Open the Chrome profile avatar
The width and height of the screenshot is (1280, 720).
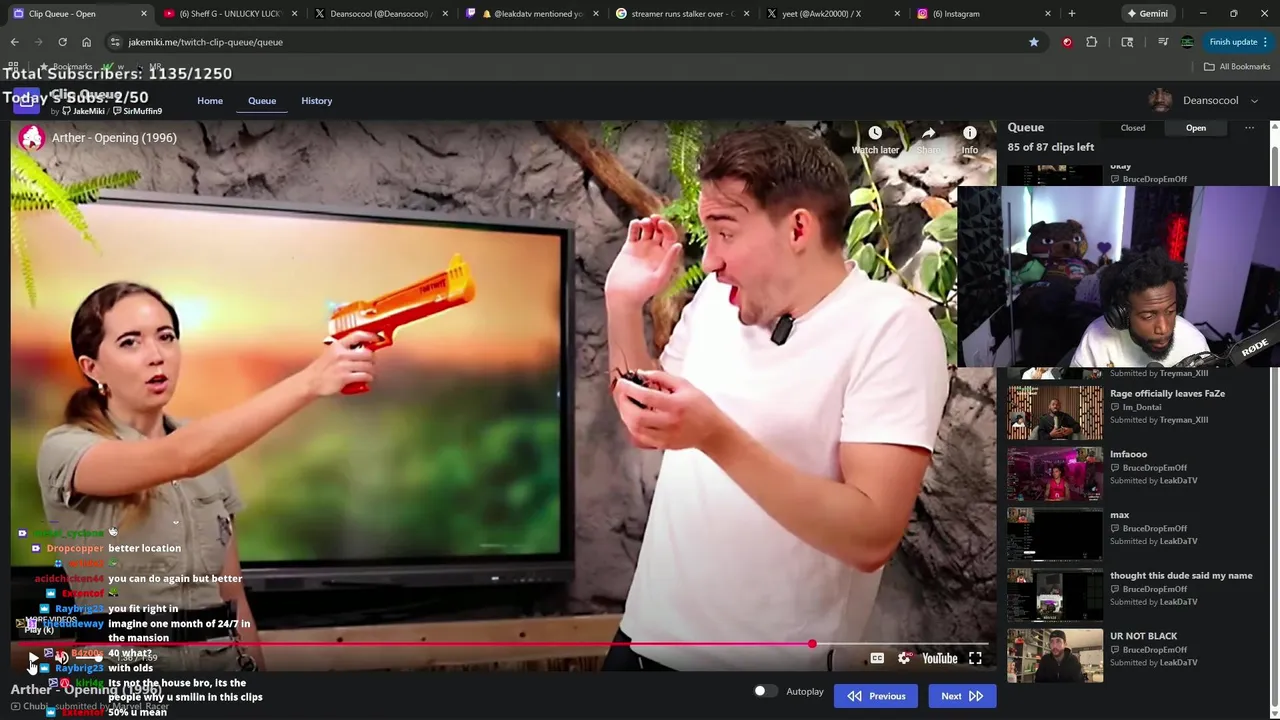[x=1187, y=42]
